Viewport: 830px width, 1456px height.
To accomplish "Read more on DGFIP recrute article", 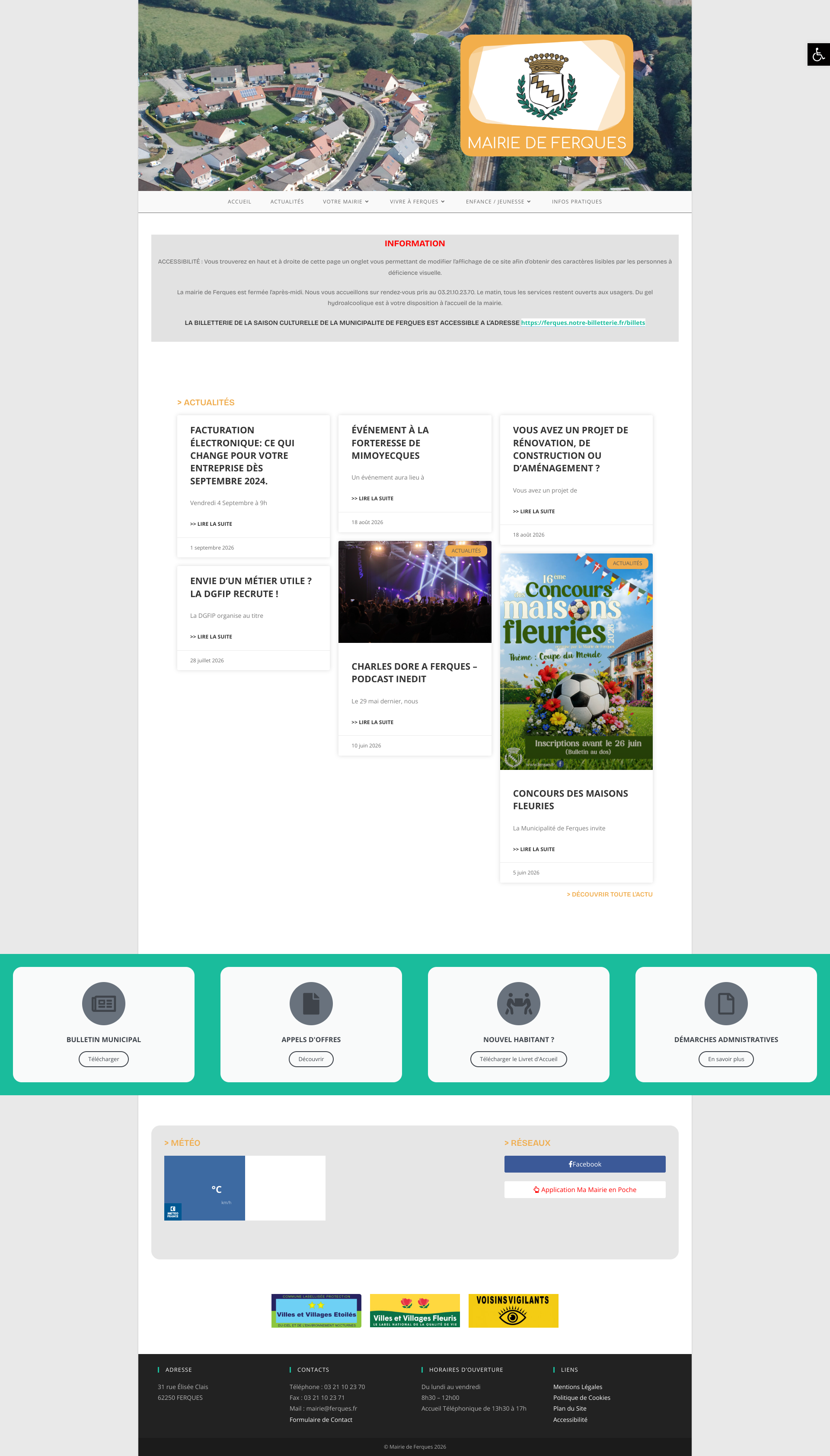I will pyautogui.click(x=211, y=637).
